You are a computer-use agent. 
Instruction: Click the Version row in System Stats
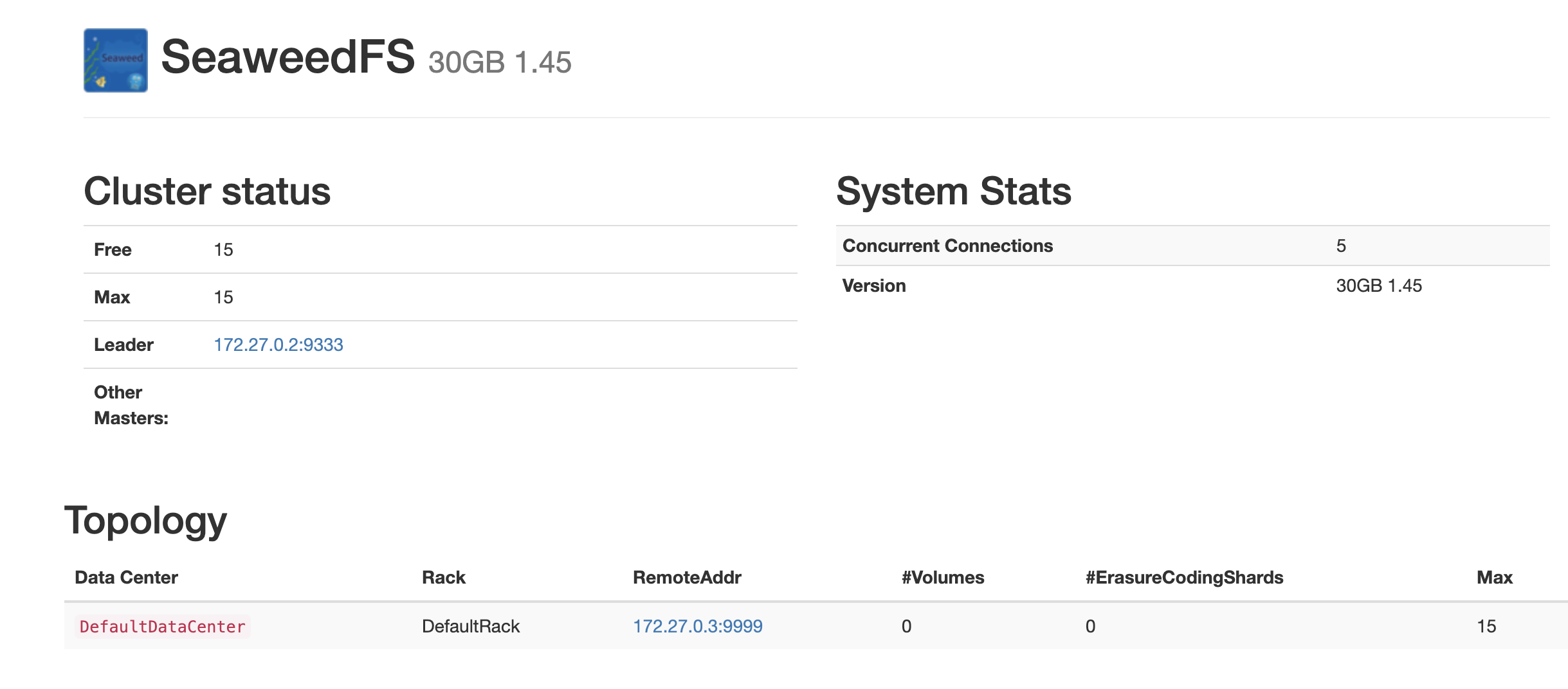click(x=873, y=285)
